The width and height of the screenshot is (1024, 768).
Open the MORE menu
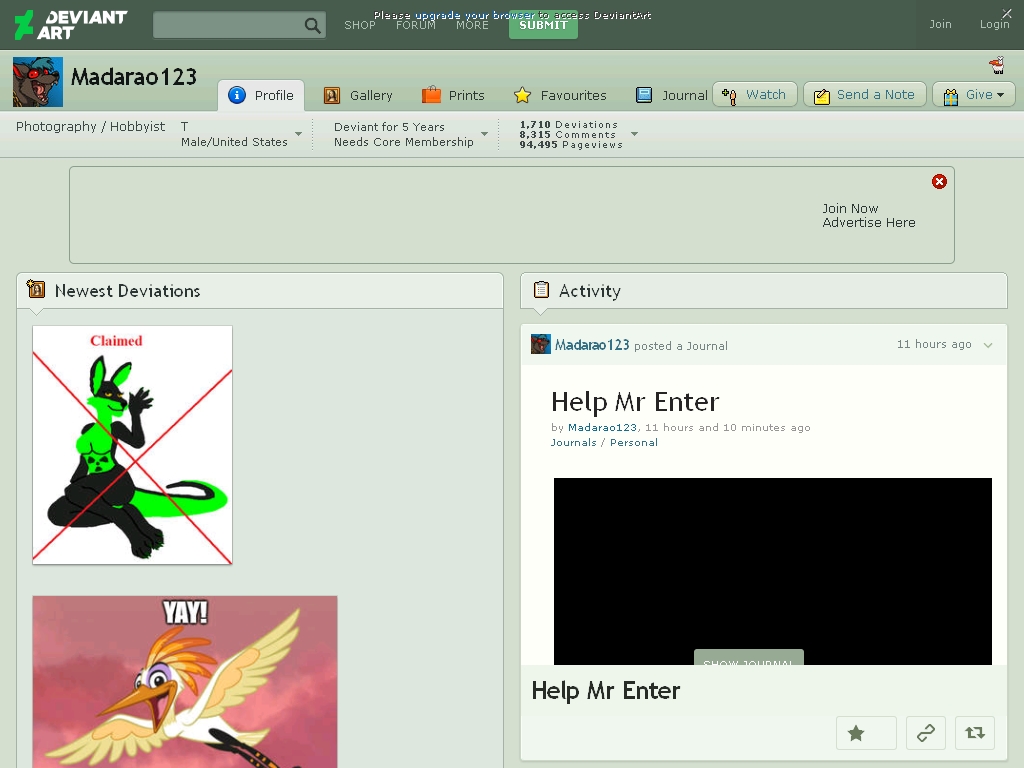(x=472, y=25)
